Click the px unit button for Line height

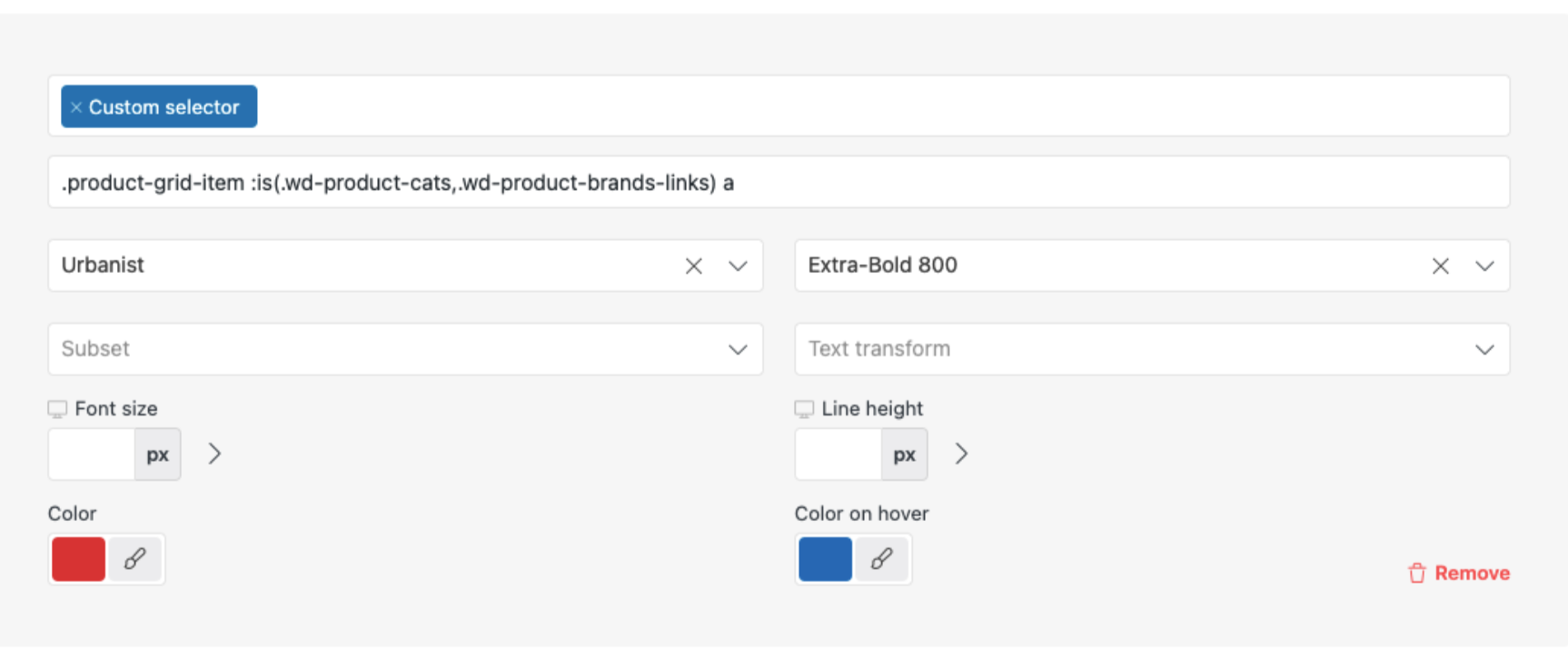904,454
